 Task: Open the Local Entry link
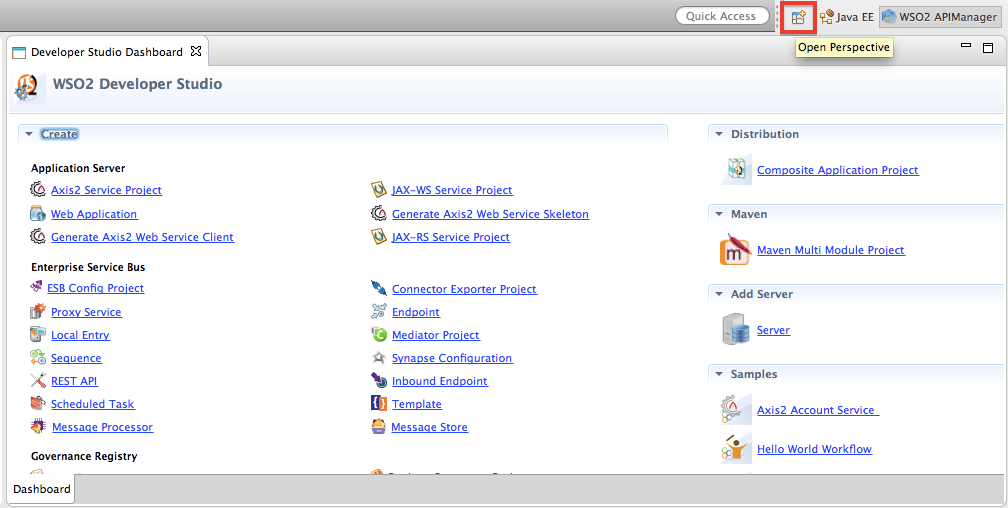click(80, 336)
